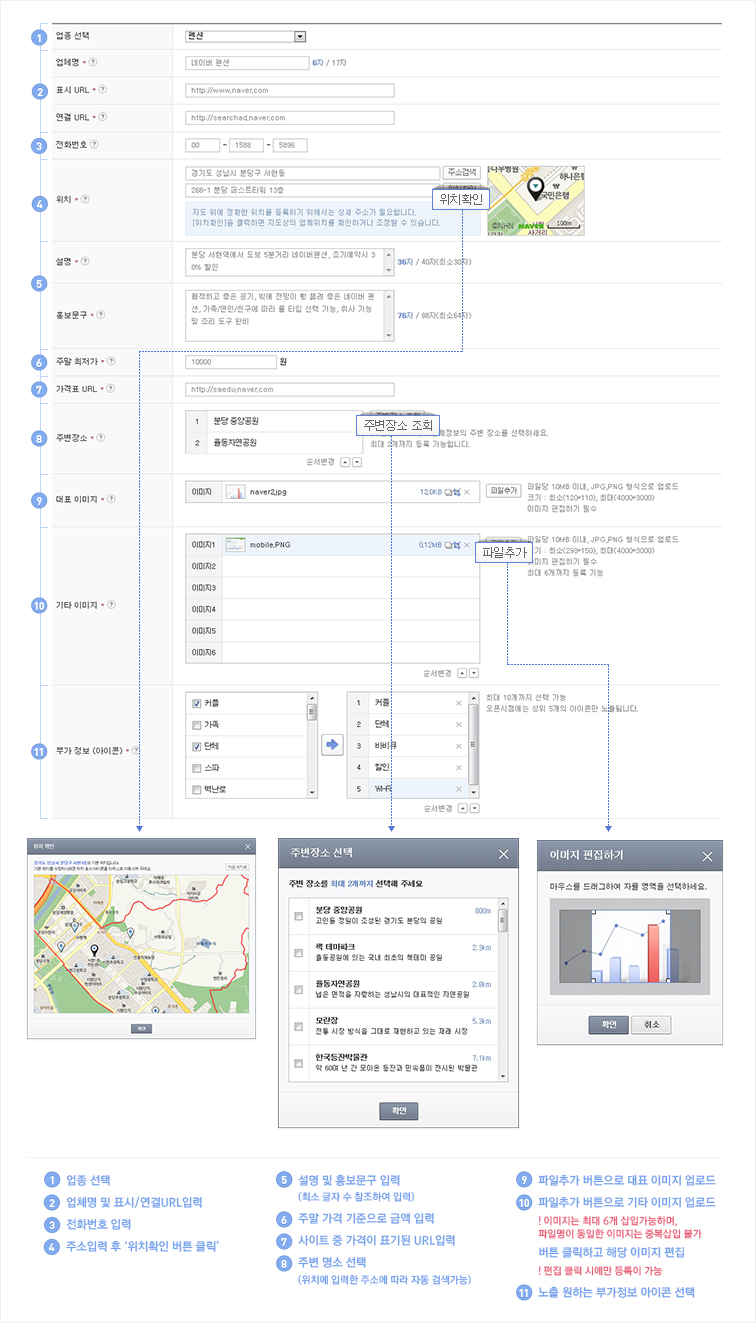This screenshot has width=756, height=1323.
Task: Click the small map thumbnail beside the address
Action: tap(535, 200)
